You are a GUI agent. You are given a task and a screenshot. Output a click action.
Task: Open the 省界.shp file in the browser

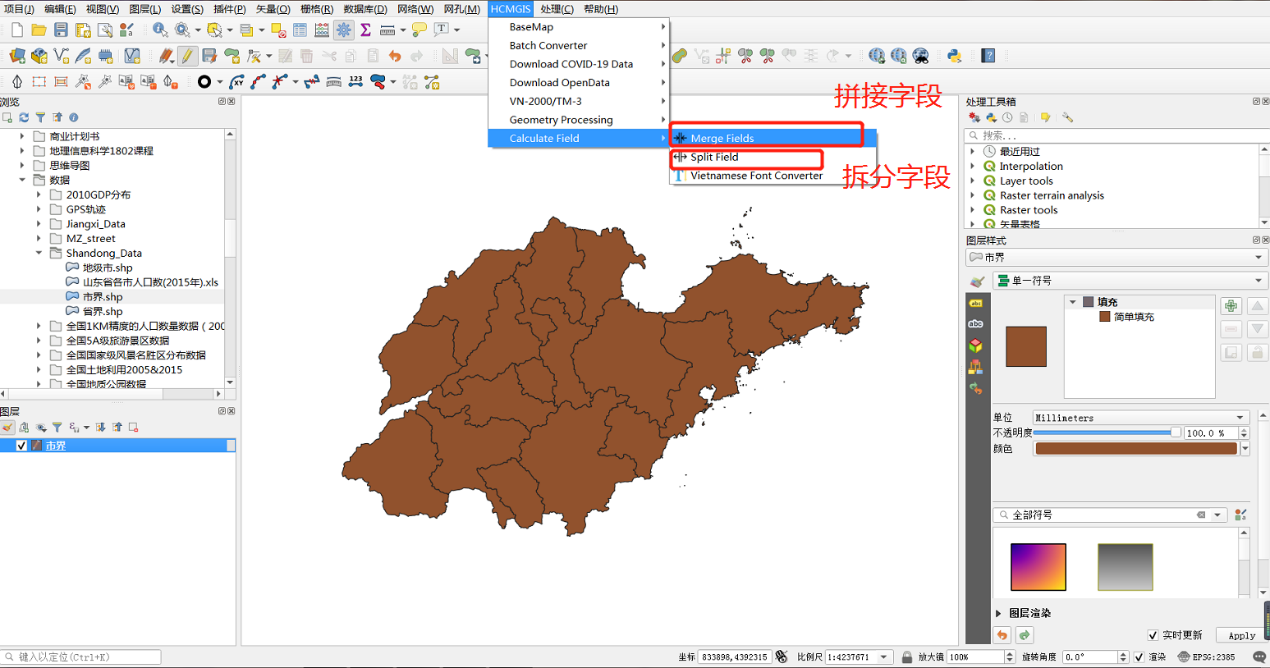point(102,311)
